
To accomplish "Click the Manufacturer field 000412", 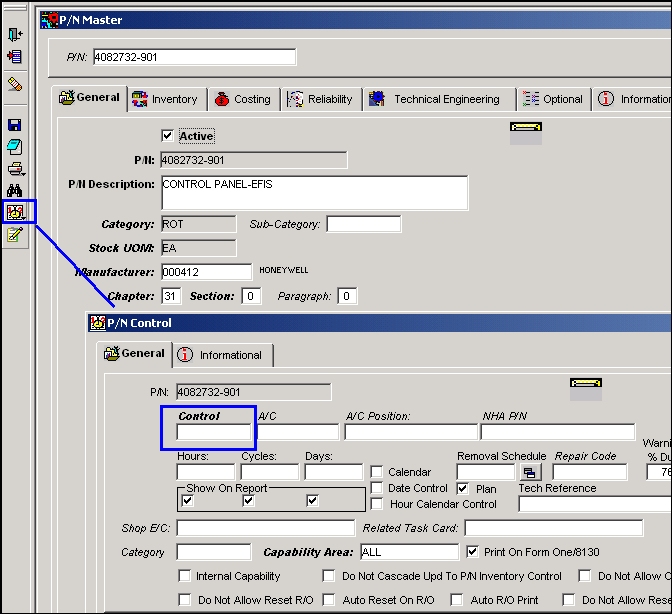I will [x=207, y=272].
